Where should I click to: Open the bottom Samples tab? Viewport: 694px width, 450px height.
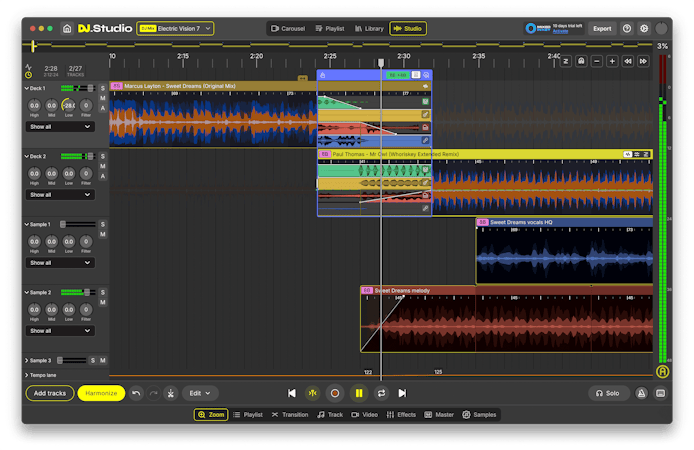click(x=479, y=415)
